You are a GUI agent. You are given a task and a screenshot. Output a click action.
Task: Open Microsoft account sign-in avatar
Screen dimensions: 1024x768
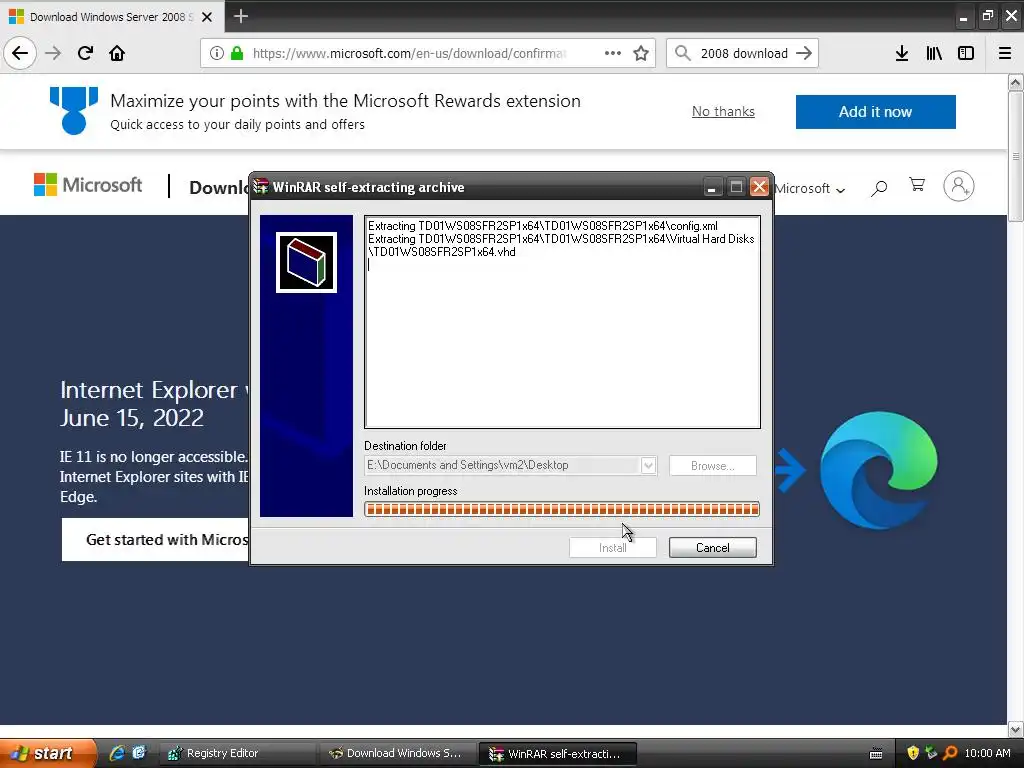point(959,186)
